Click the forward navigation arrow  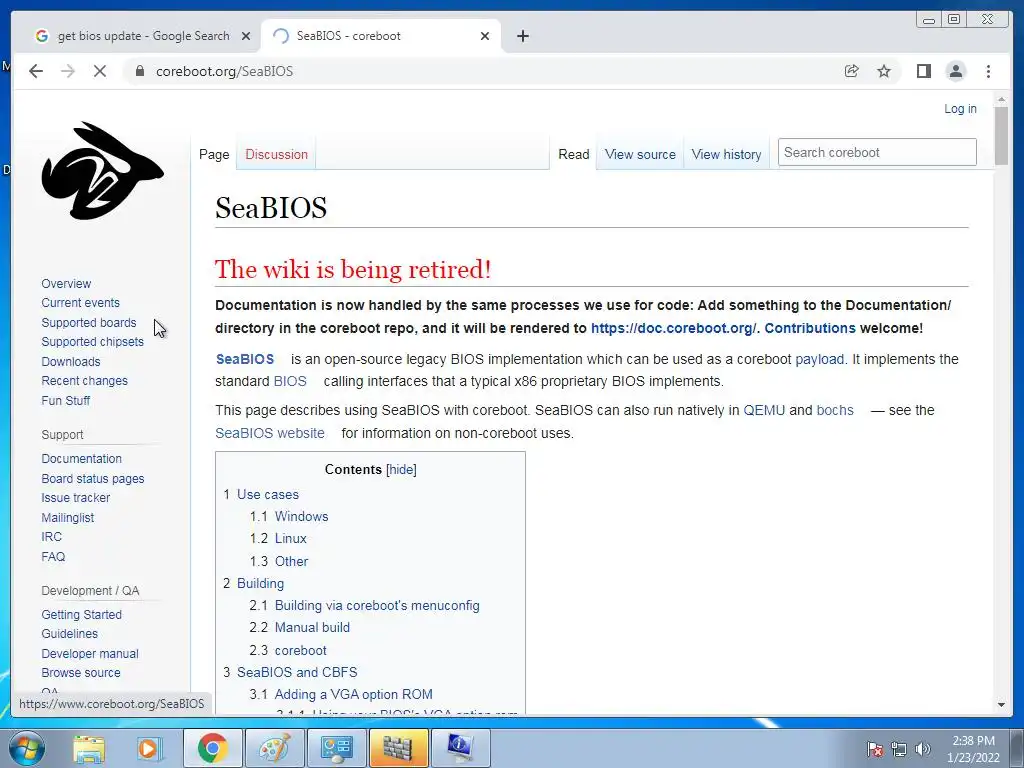[x=68, y=71]
